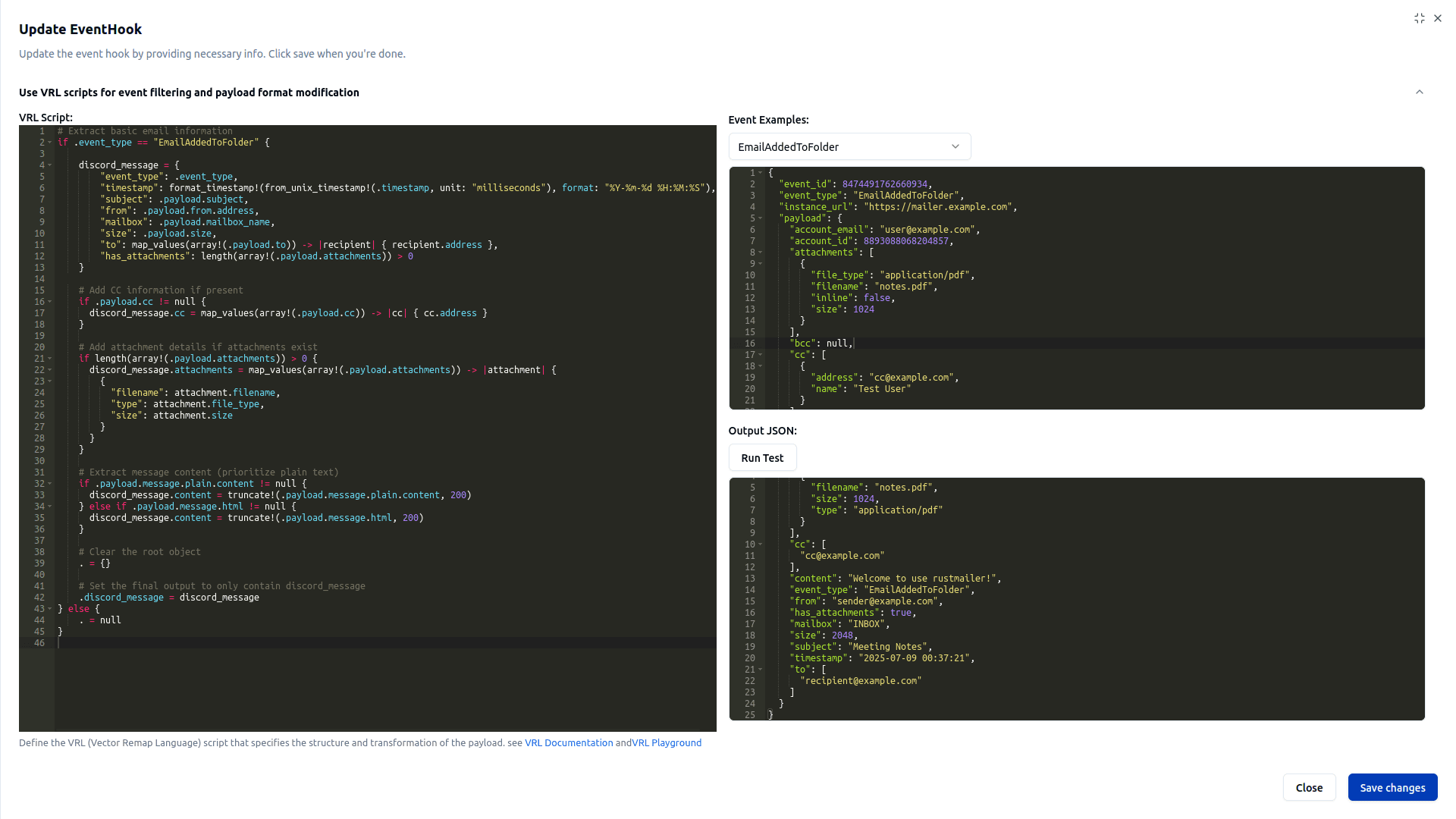
Task: Click "sender@example.com" from line in output
Action: point(866,601)
